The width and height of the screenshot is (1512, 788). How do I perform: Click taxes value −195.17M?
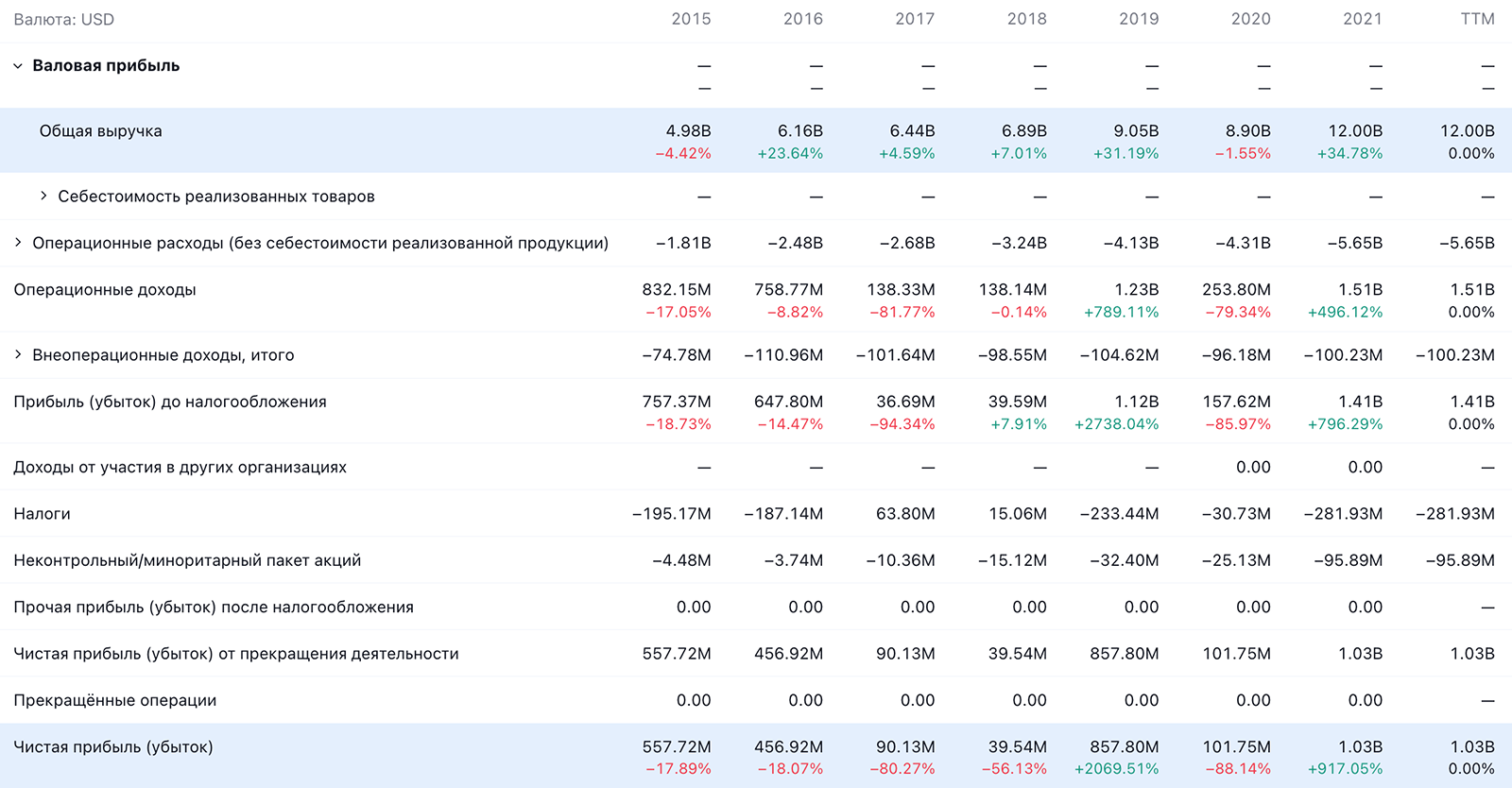coord(672,514)
